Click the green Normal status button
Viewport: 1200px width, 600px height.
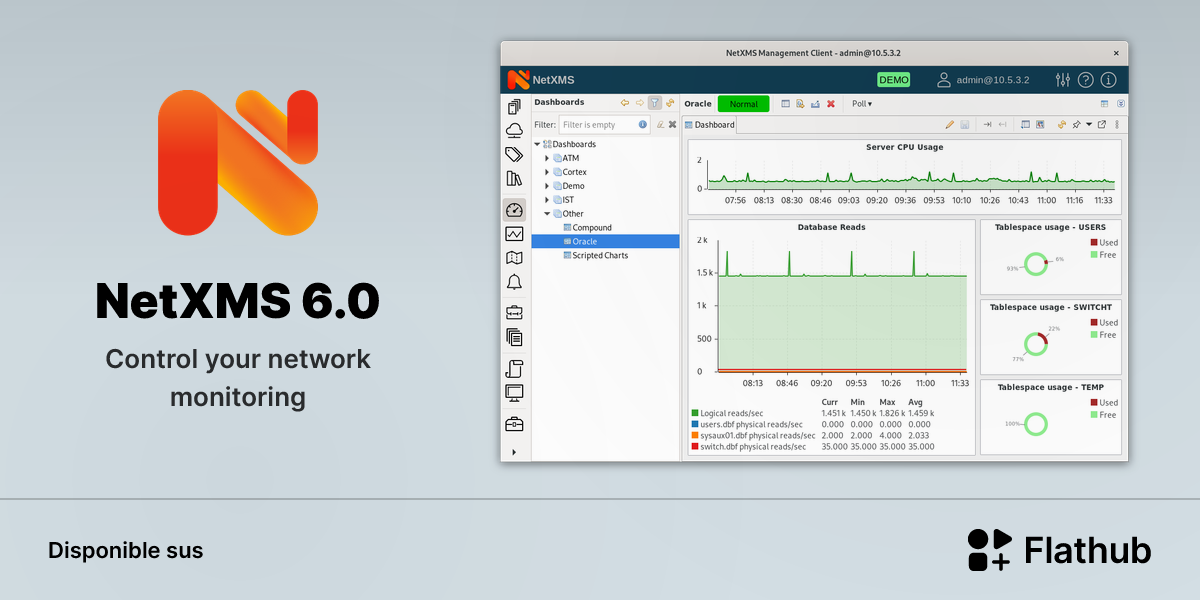[744, 104]
